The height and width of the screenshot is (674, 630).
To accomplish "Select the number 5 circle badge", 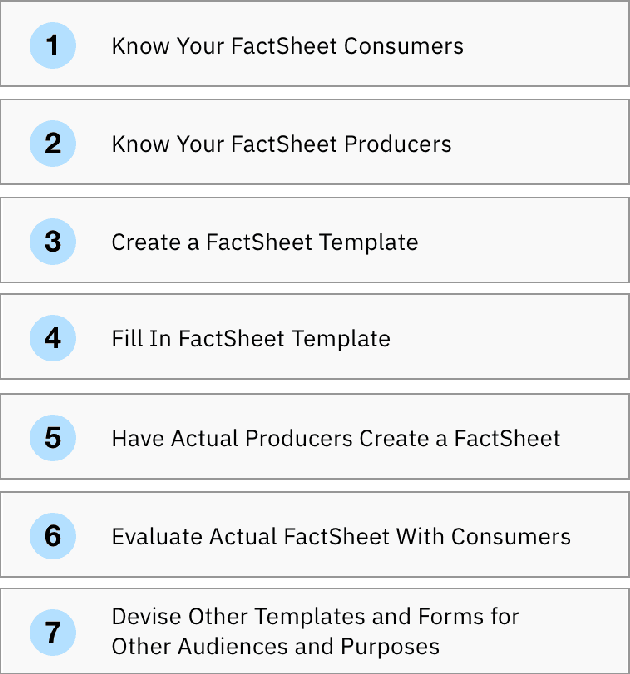I will click(x=53, y=437).
